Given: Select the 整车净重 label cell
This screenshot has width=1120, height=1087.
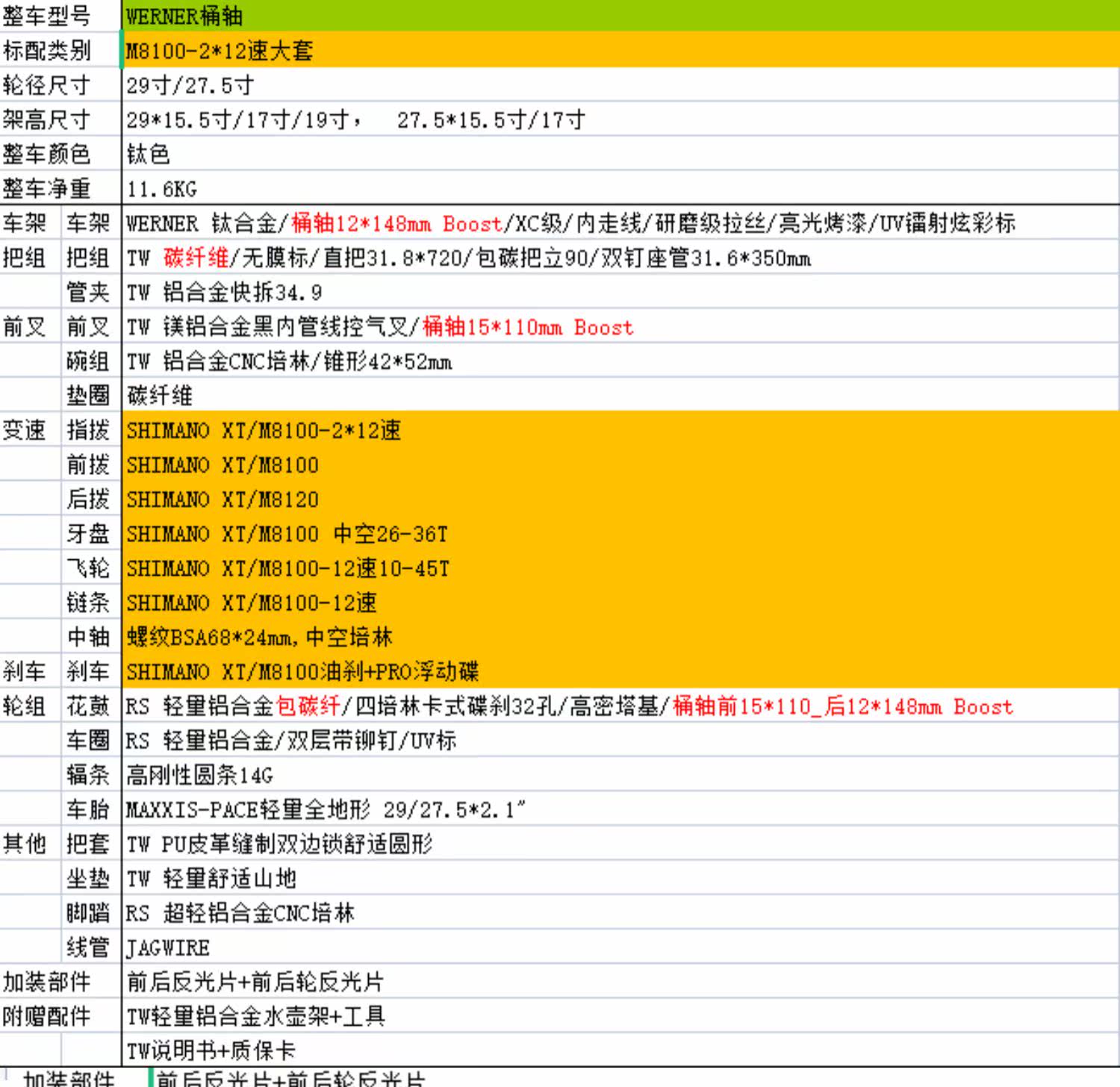Looking at the screenshot, I should [x=60, y=188].
